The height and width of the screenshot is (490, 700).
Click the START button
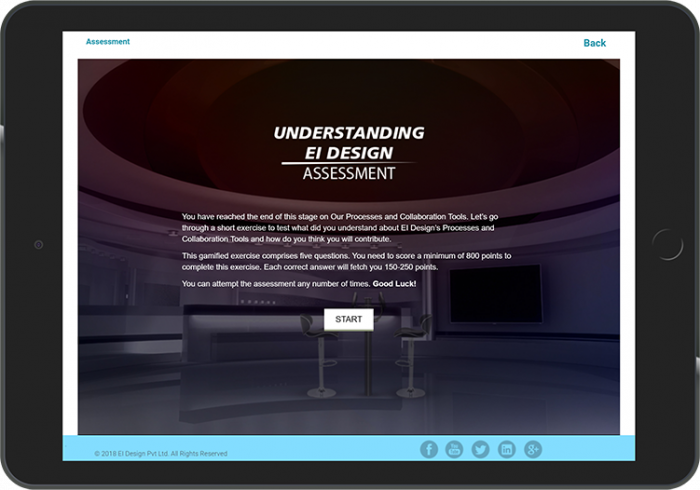(349, 320)
